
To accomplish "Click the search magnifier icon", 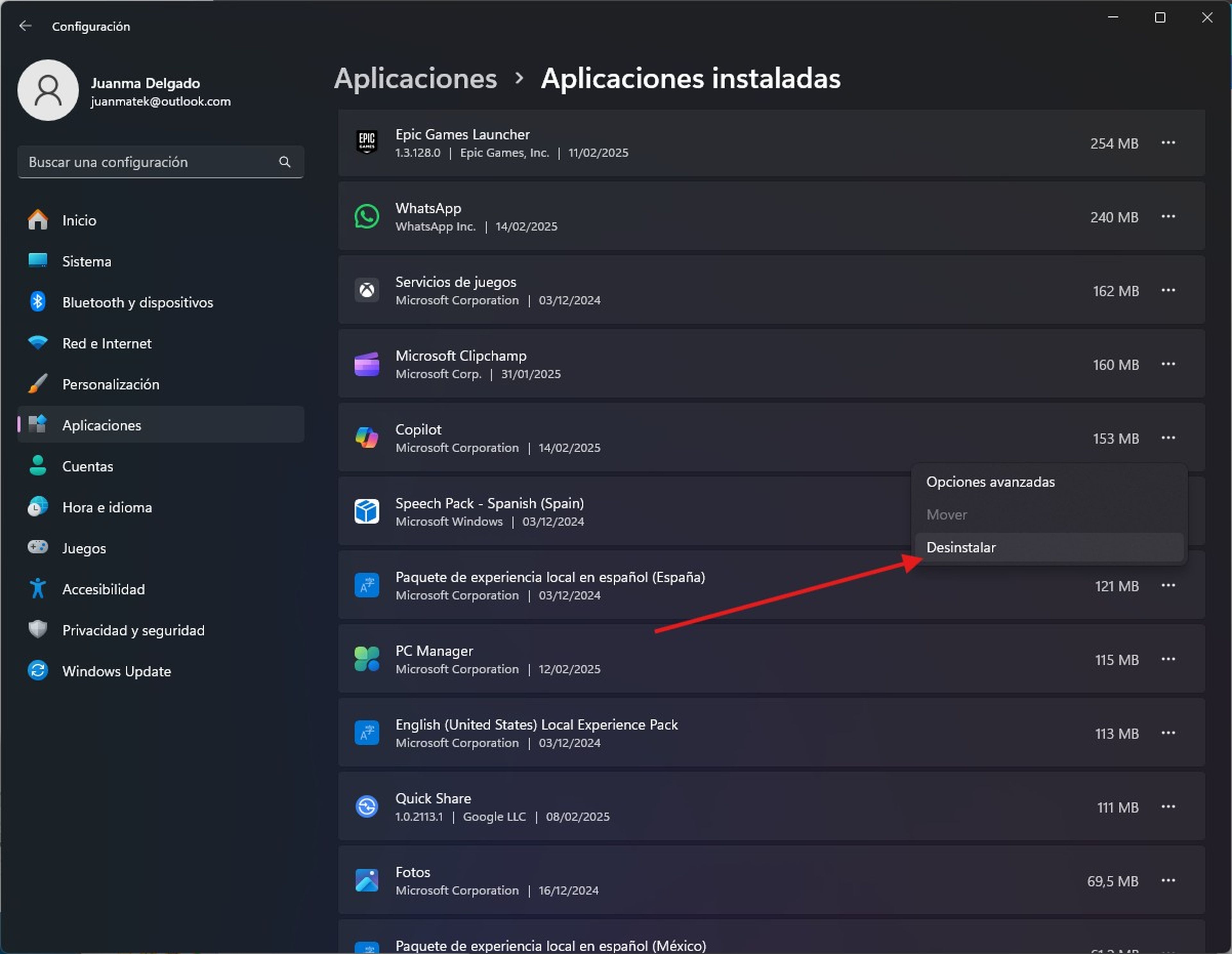I will (x=285, y=162).
